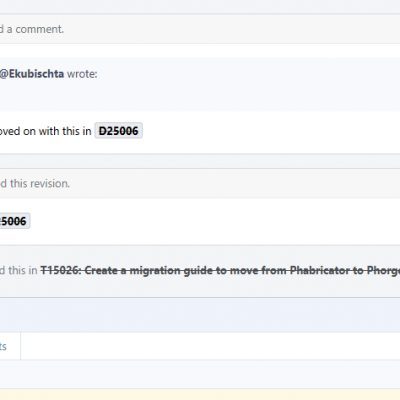This screenshot has width=400, height=400.
Task: Click the white comment box containing the 5006 tag
Action: coord(200,221)
